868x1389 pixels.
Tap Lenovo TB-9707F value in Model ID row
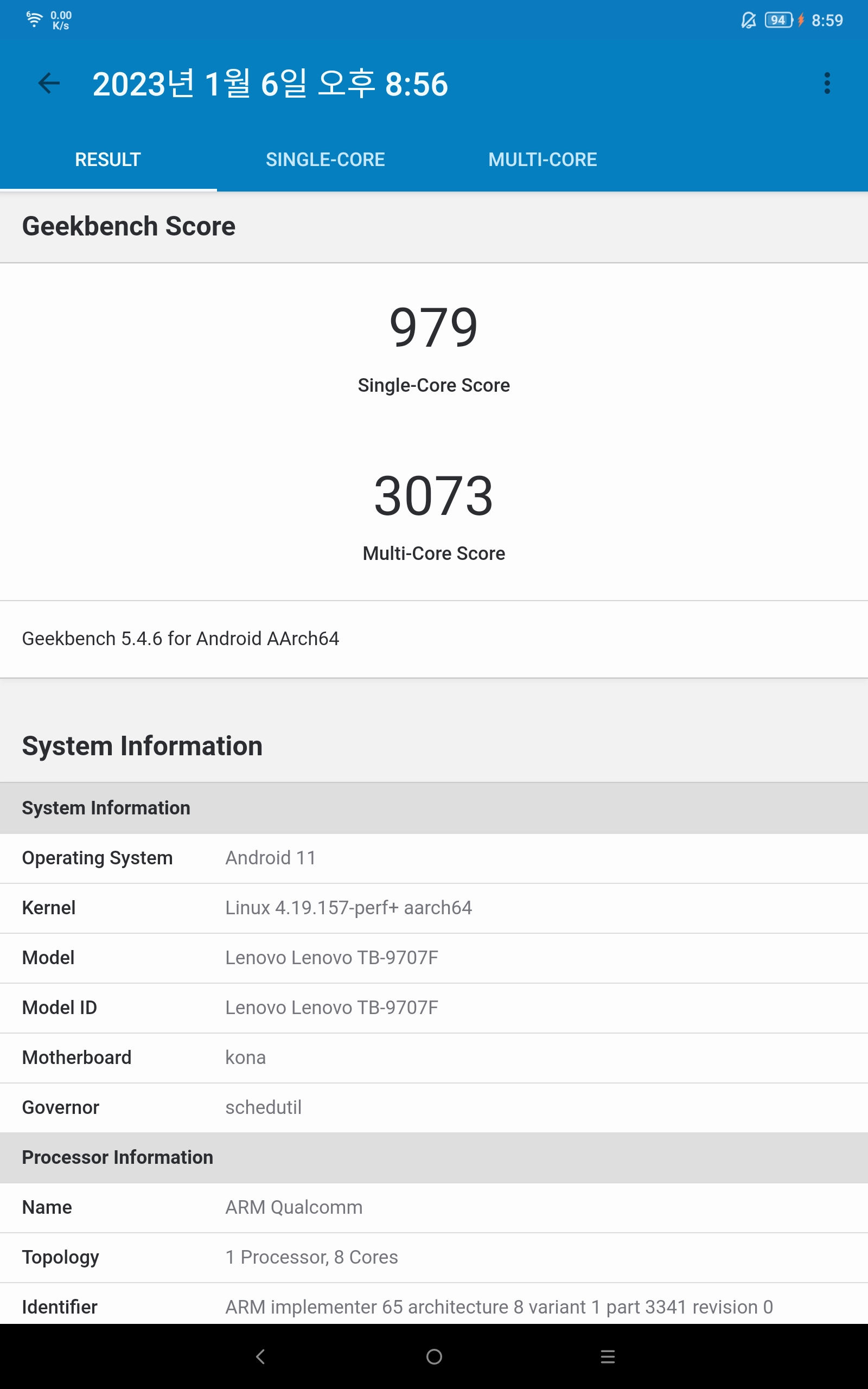332,1008
